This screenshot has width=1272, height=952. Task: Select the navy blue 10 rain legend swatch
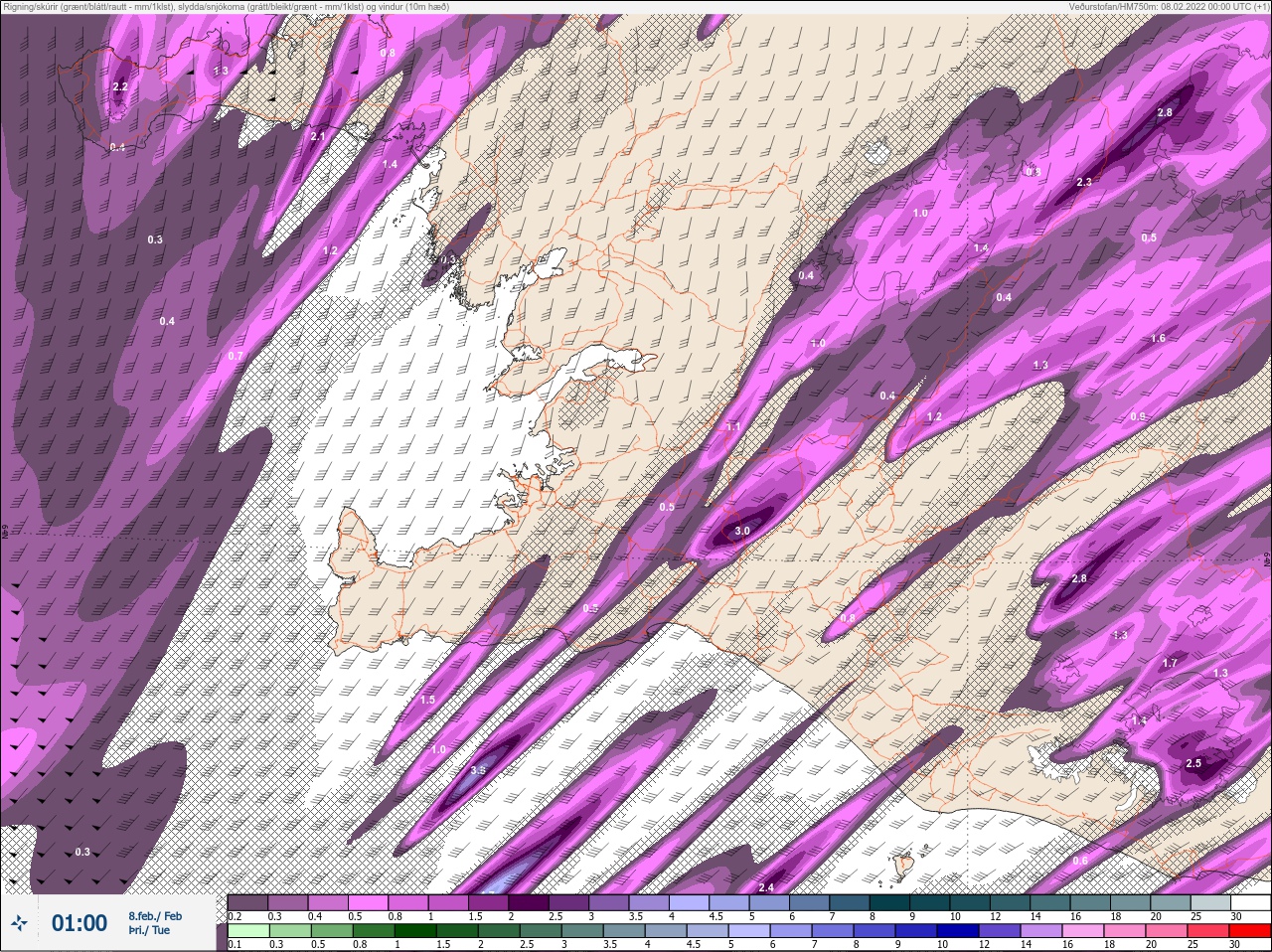coord(959,931)
